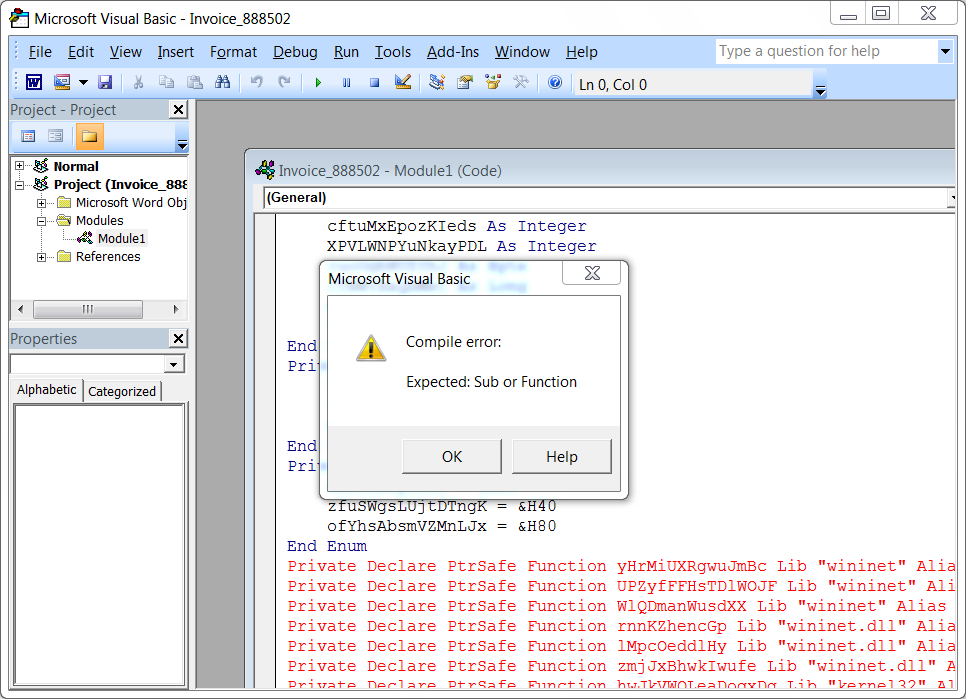Click the Type a question for help field
966x699 pixels.
pyautogui.click(x=826, y=51)
